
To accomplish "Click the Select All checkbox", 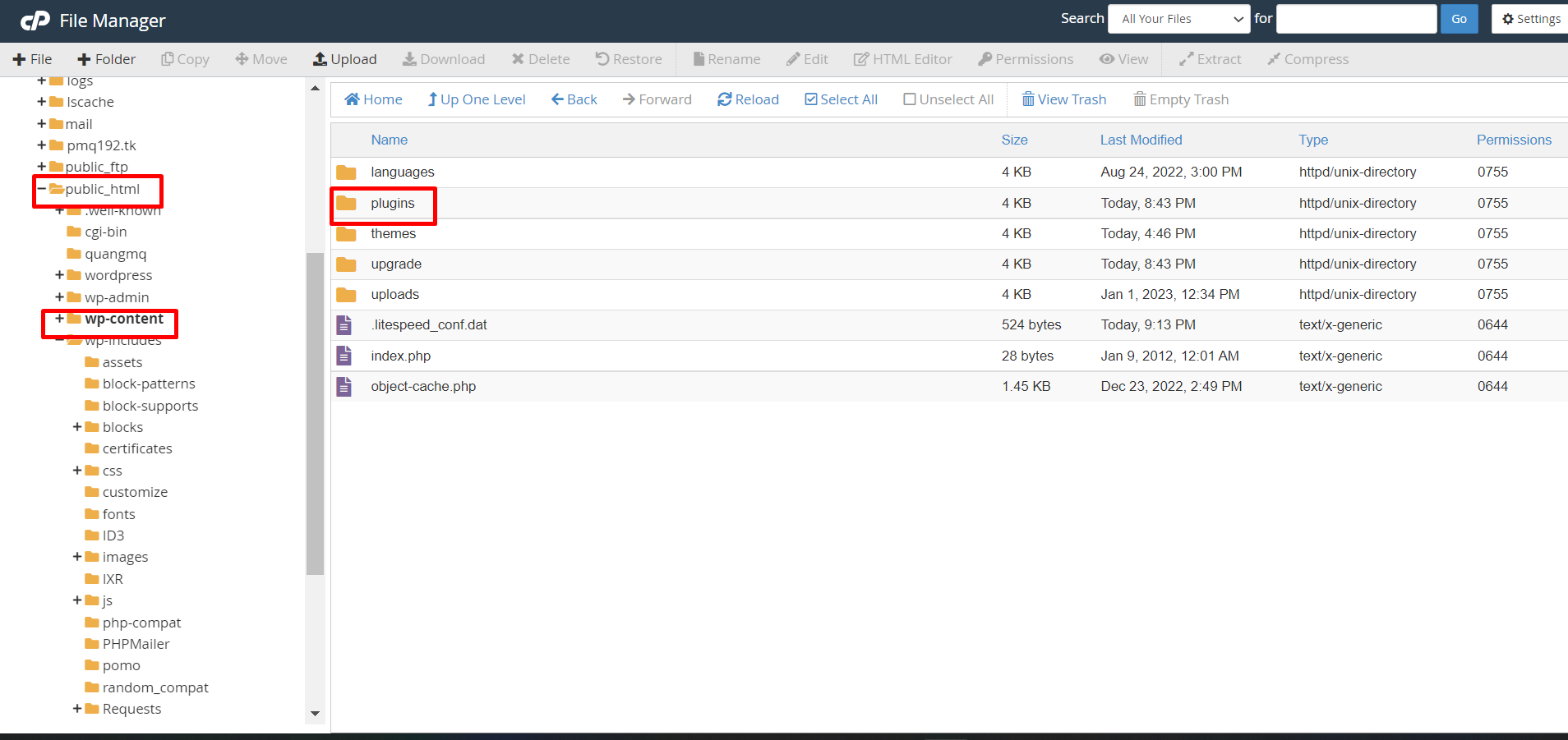I will tap(811, 99).
